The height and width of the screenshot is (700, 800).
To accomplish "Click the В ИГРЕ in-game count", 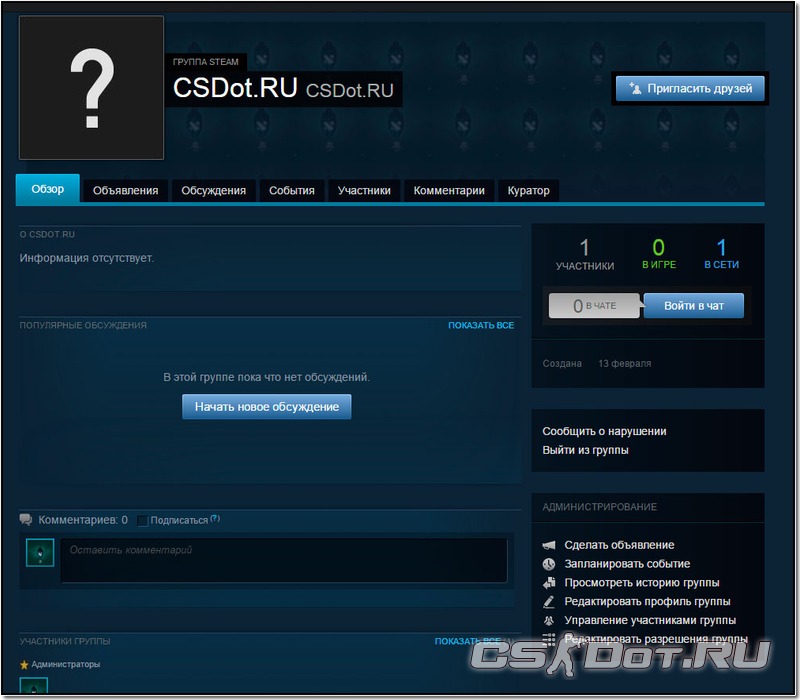I will tap(659, 255).
